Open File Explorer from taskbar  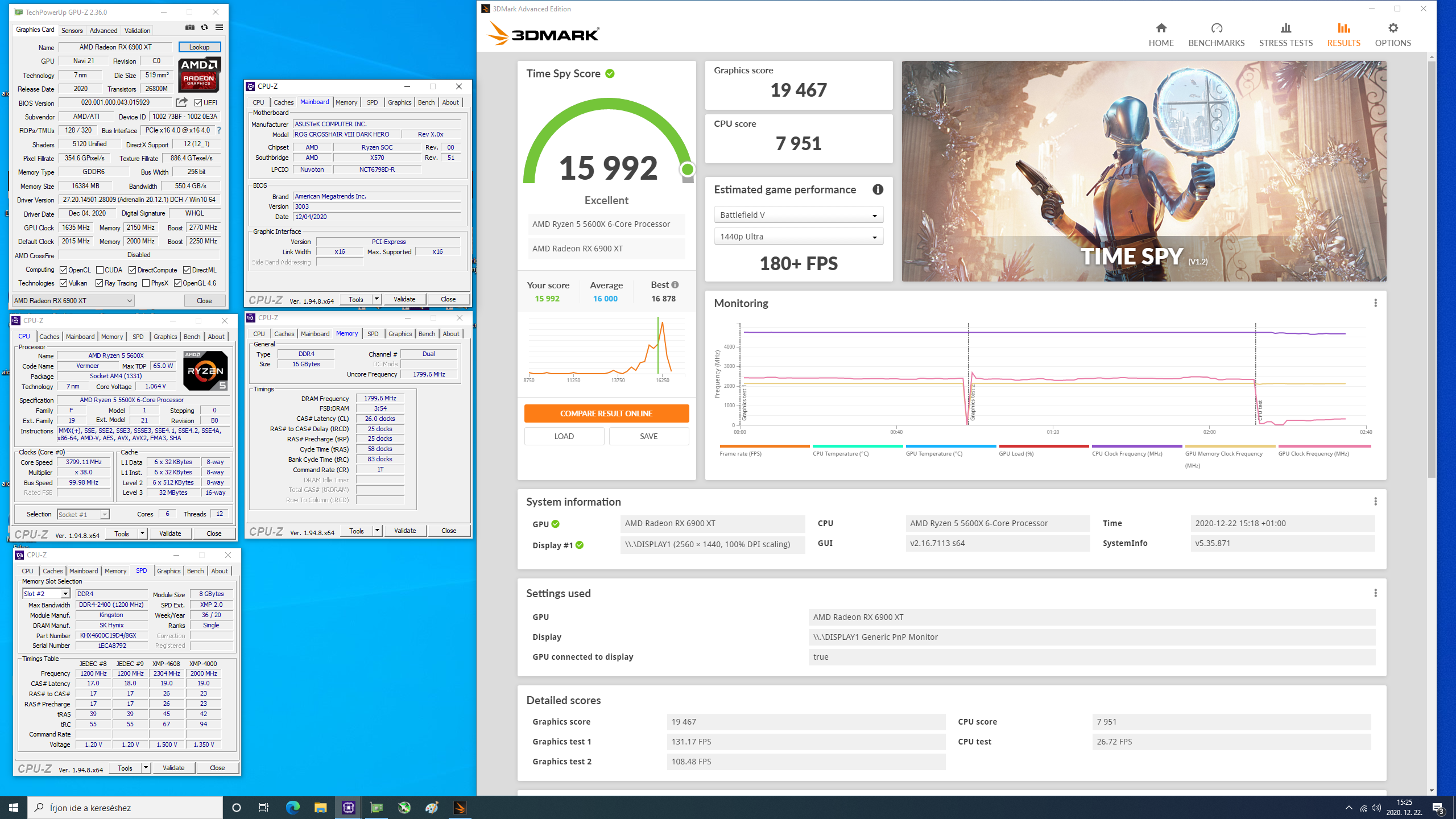(320, 808)
